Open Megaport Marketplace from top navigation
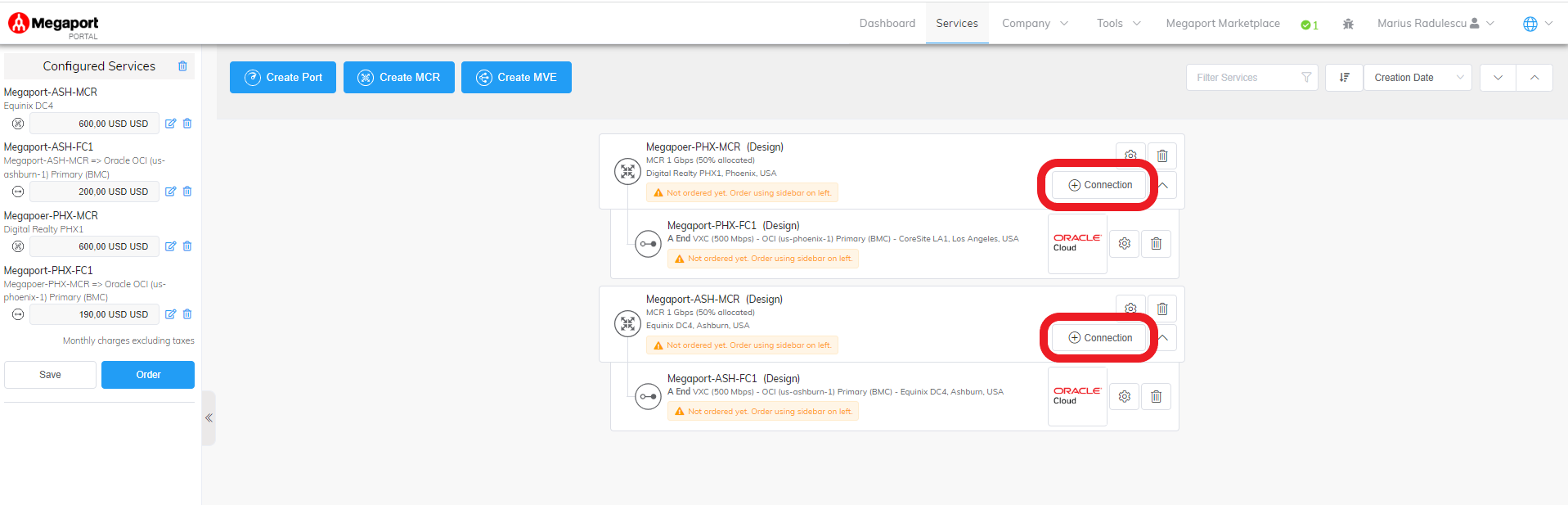Screen dimensions: 1568x505 pos(1222,24)
